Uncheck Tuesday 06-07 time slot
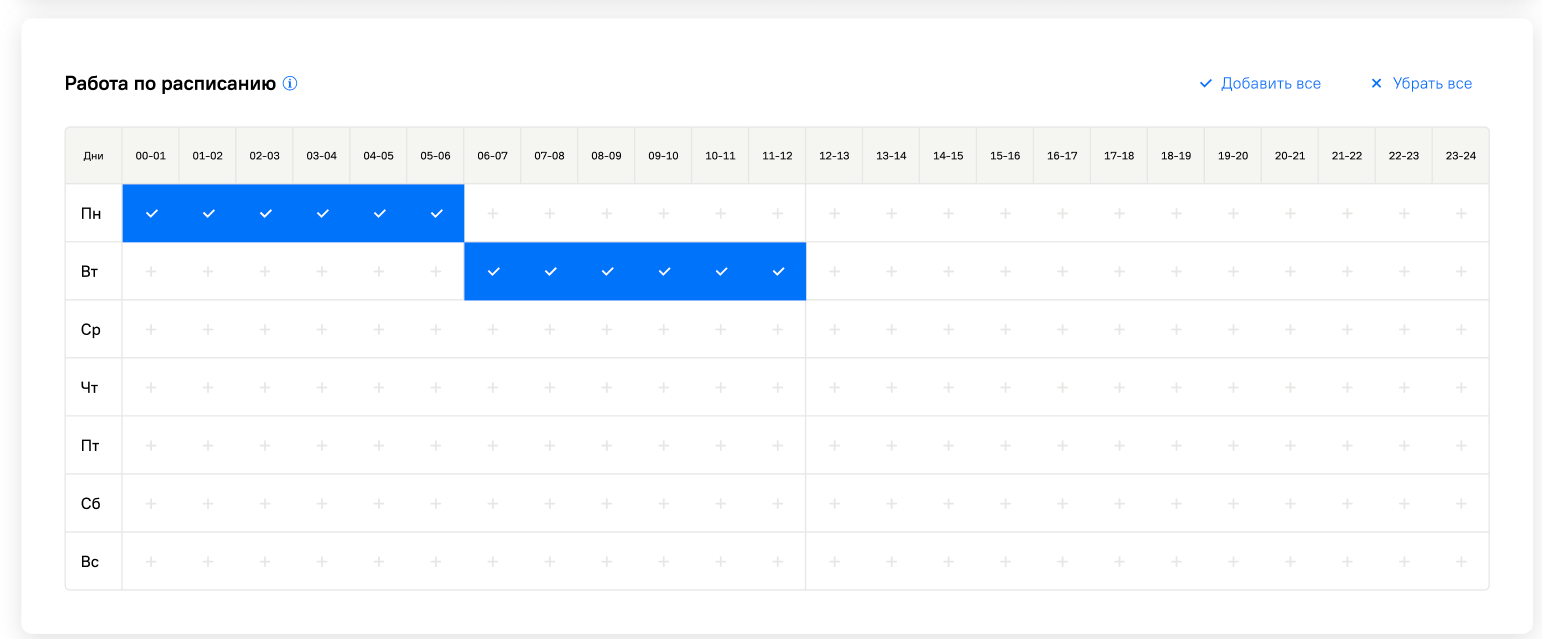1542x639 pixels. (x=493, y=272)
